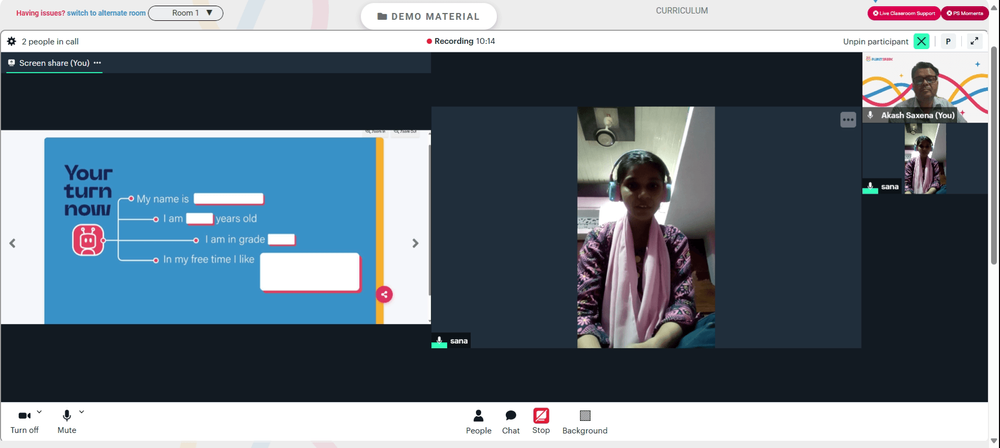Click the My name is blank field
The height and width of the screenshot is (448, 1000).
click(x=229, y=199)
